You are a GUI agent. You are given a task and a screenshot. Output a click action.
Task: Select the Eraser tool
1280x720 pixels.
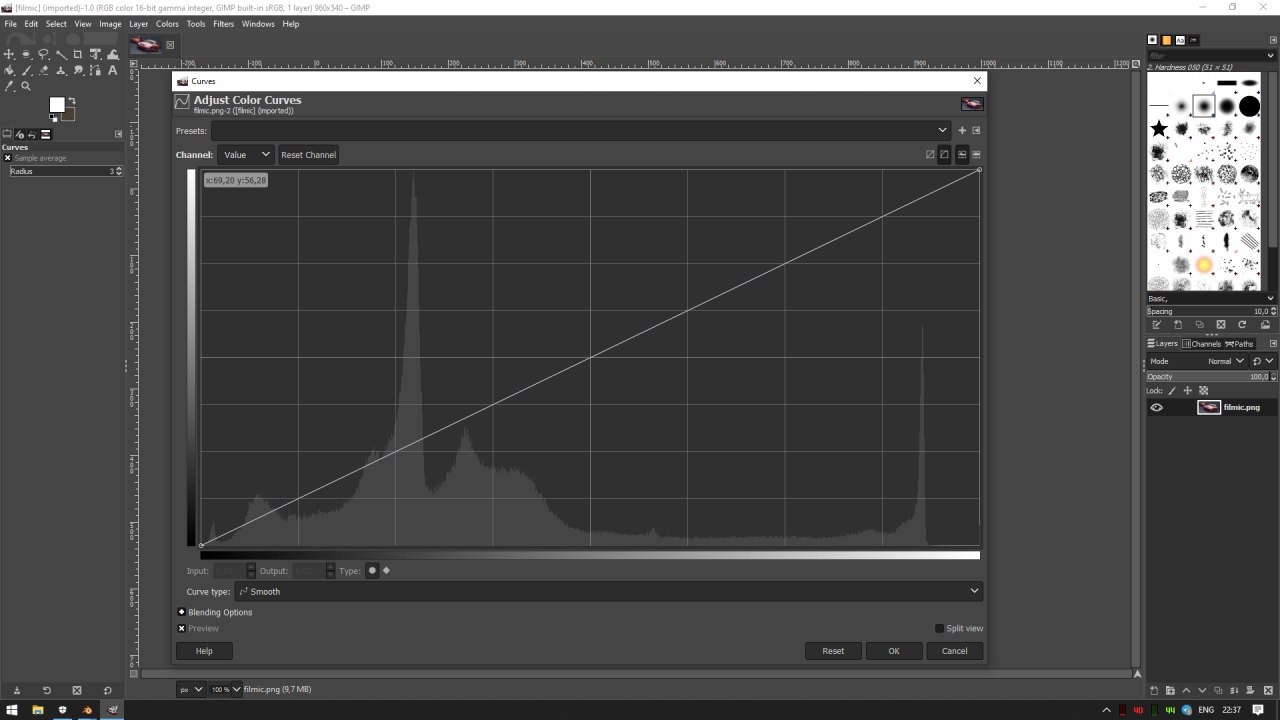click(x=44, y=70)
